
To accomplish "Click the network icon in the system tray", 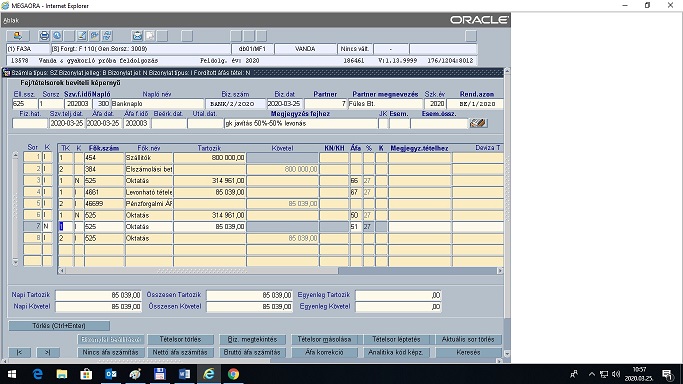I will 604,374.
